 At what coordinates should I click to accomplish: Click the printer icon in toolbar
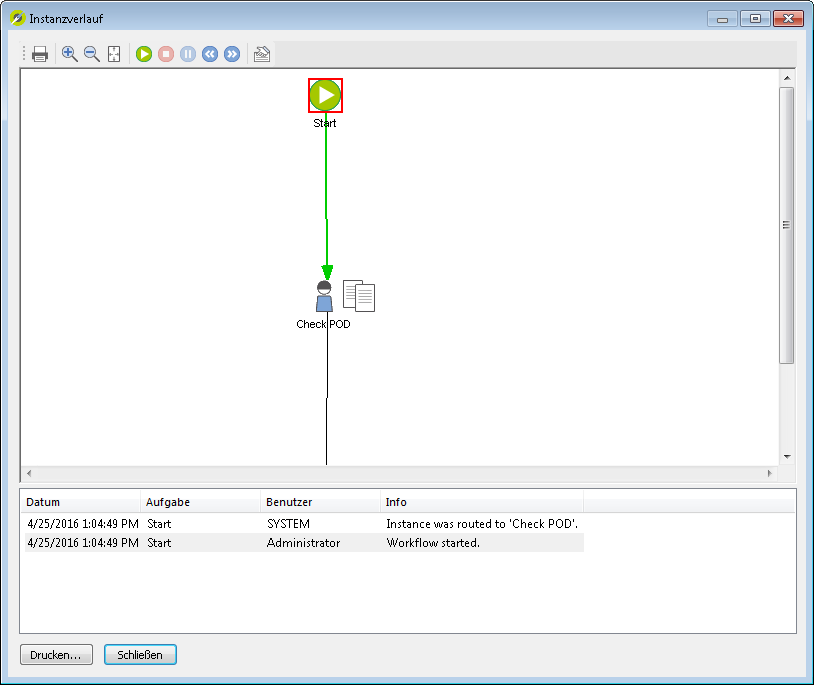click(x=40, y=54)
